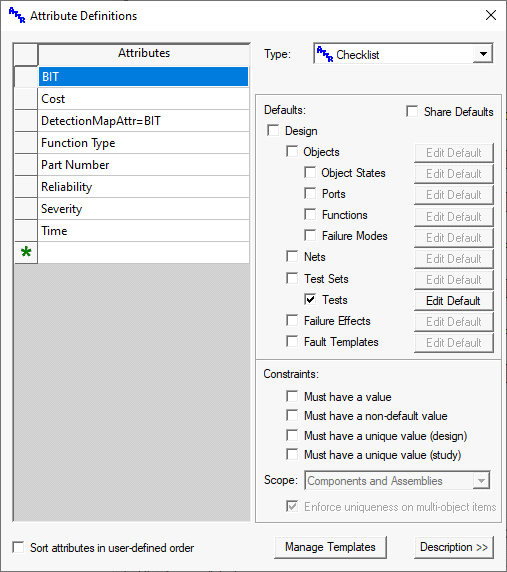Toggle Sort attributes in user-defined order
This screenshot has width=507, height=572.
(x=18, y=547)
